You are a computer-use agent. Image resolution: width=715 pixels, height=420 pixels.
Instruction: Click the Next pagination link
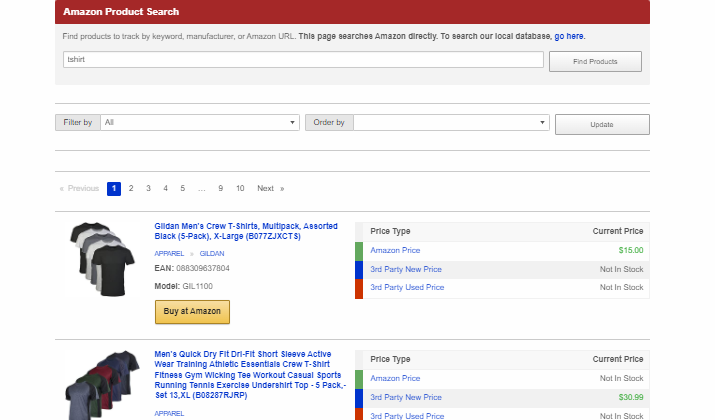click(x=270, y=188)
